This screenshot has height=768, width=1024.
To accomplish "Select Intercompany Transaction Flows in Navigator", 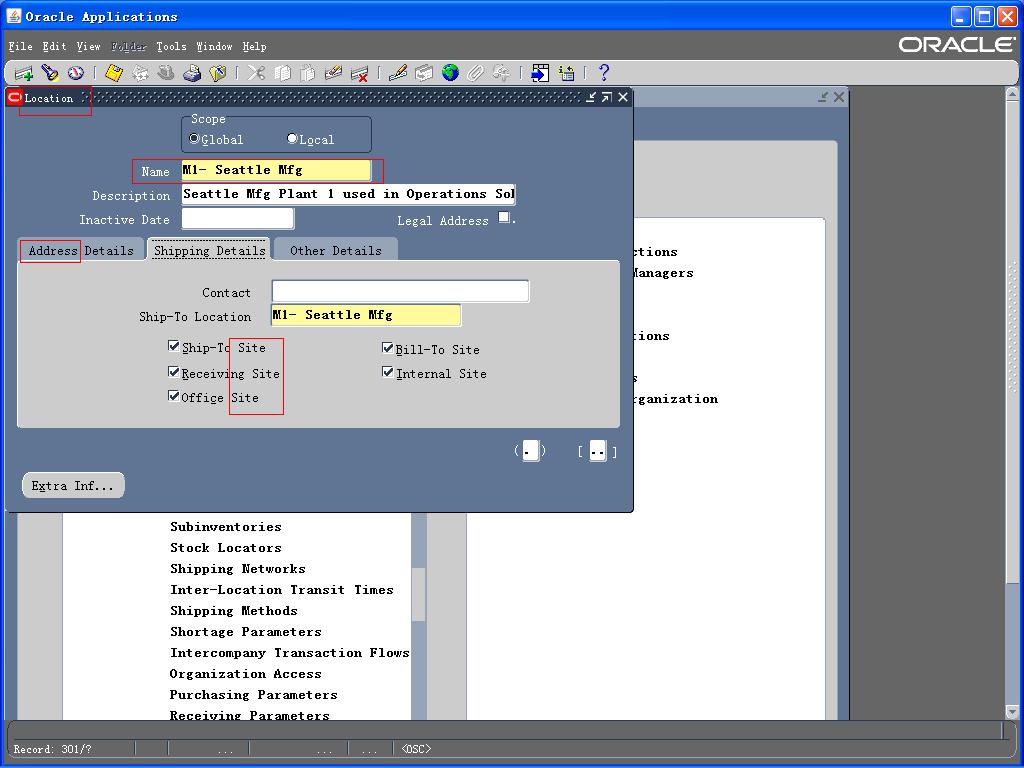I will (x=289, y=652).
